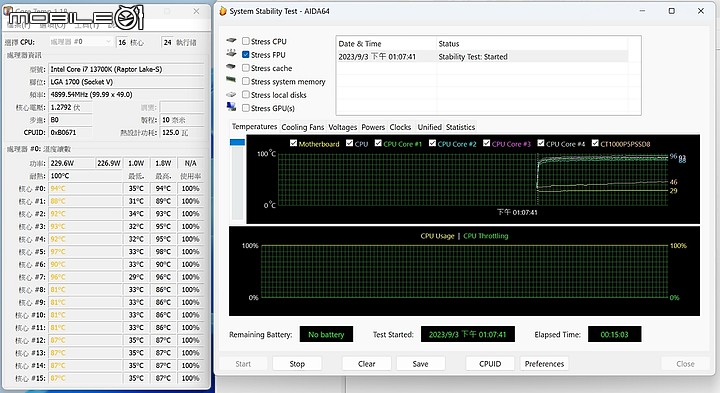
Task: Click the Core #15 87°C temperature reading
Action: [x=85, y=378]
